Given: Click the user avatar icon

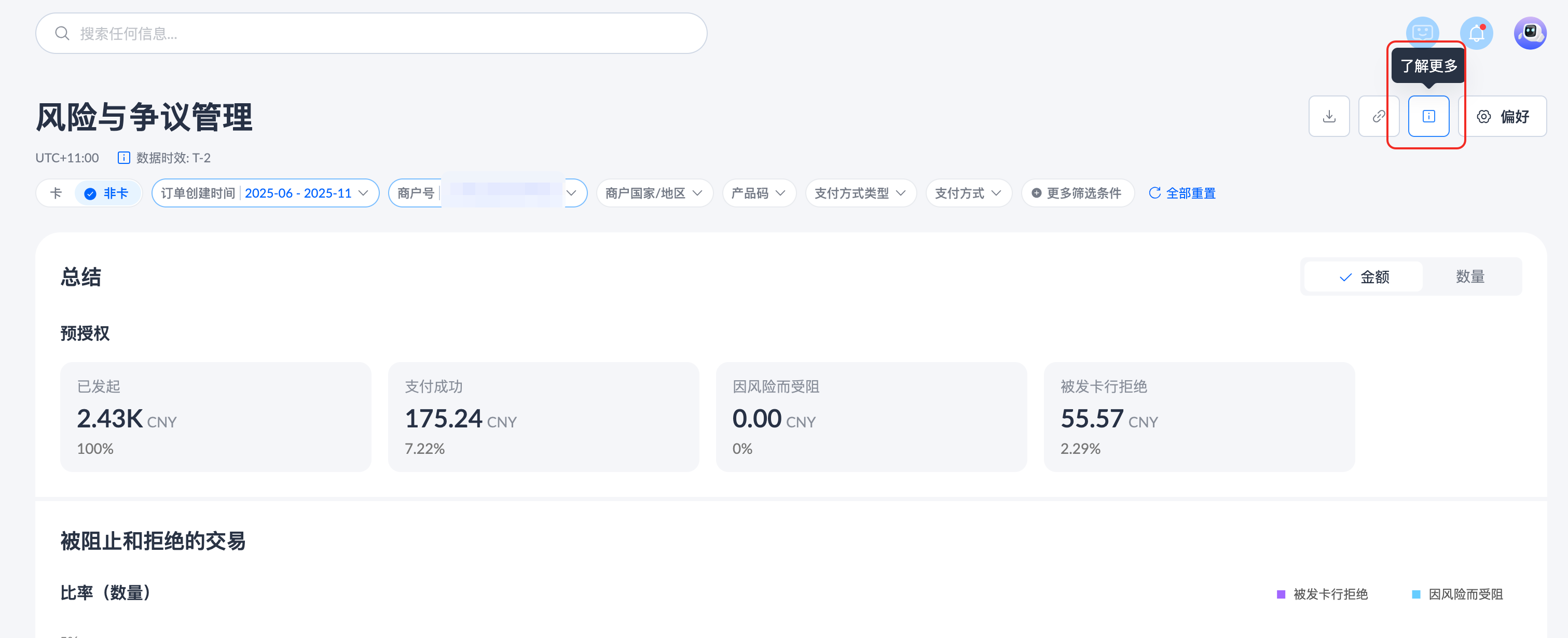Looking at the screenshot, I should [1530, 34].
